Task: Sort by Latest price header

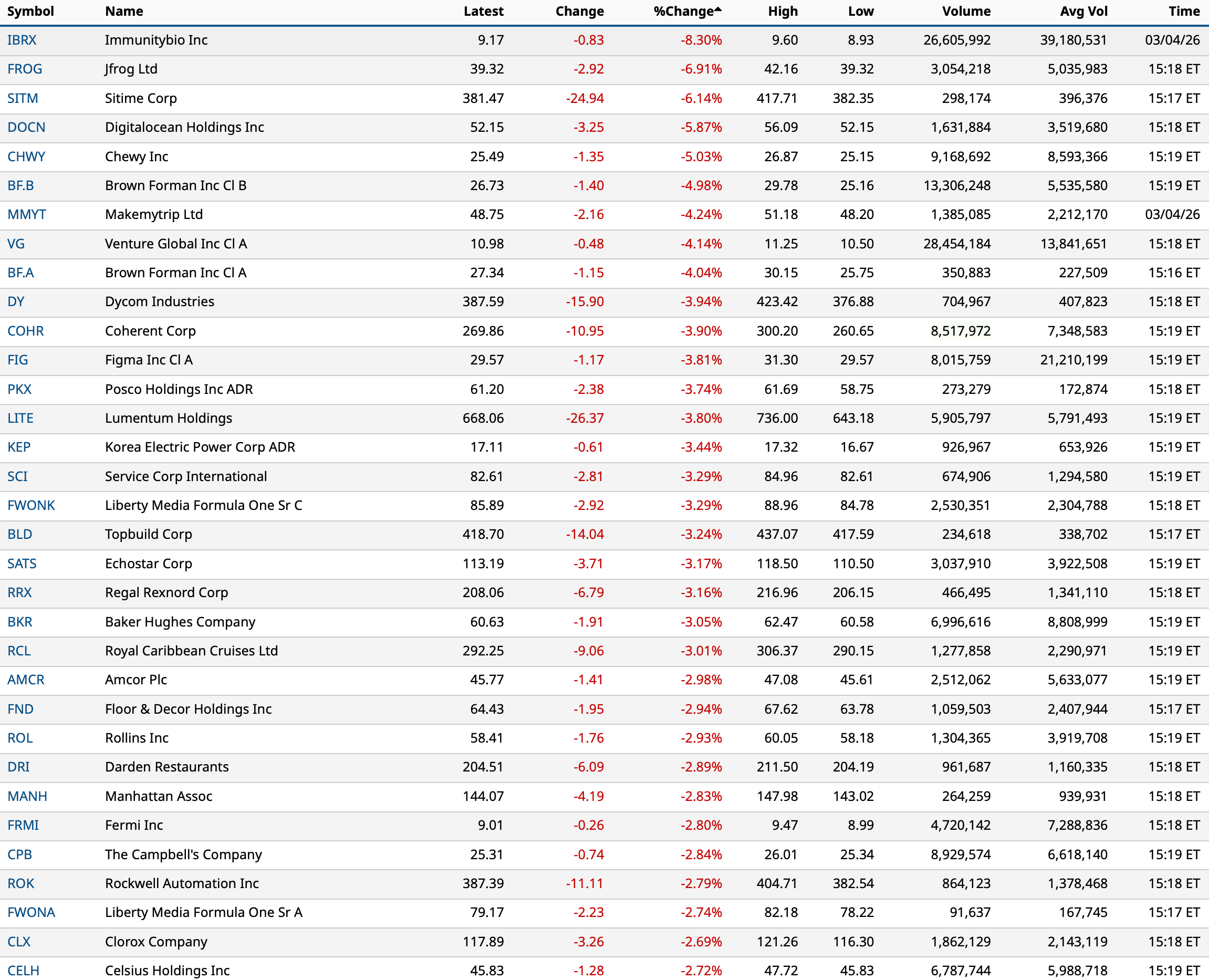Action: [x=483, y=11]
